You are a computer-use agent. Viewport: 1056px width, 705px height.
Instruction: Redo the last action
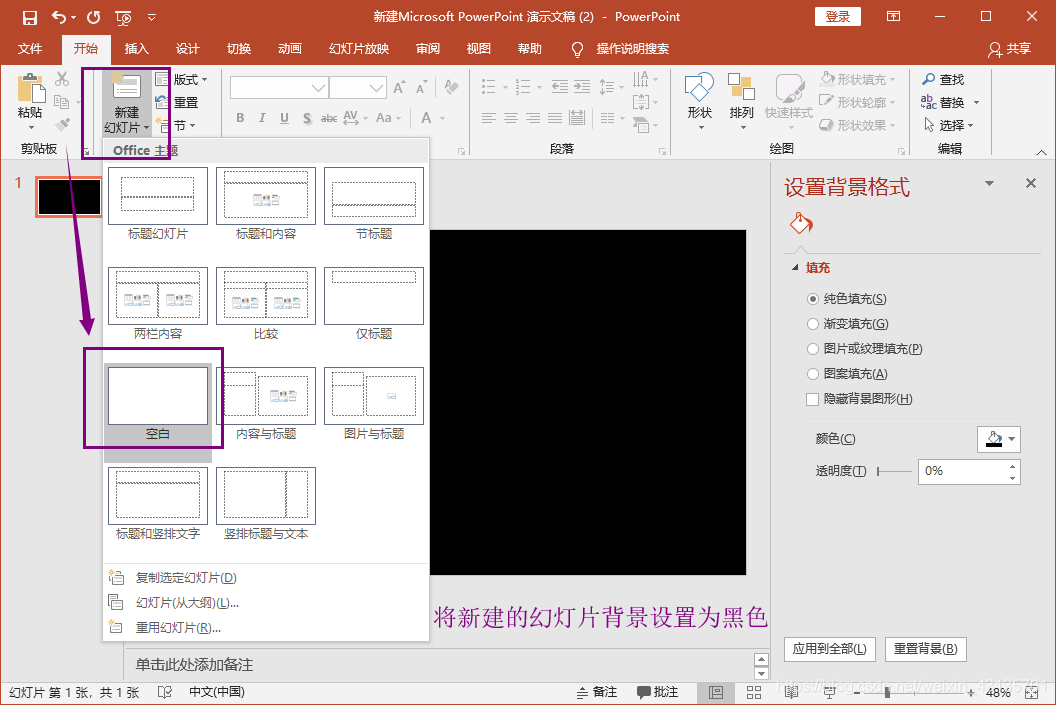[x=94, y=18]
